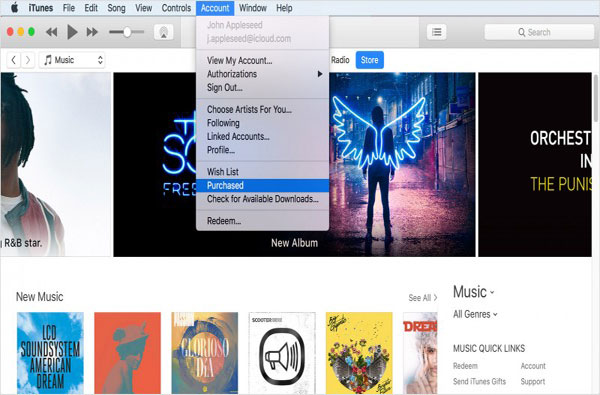Open Send iTunes Gifts link
The height and width of the screenshot is (395, 600).
point(479,382)
